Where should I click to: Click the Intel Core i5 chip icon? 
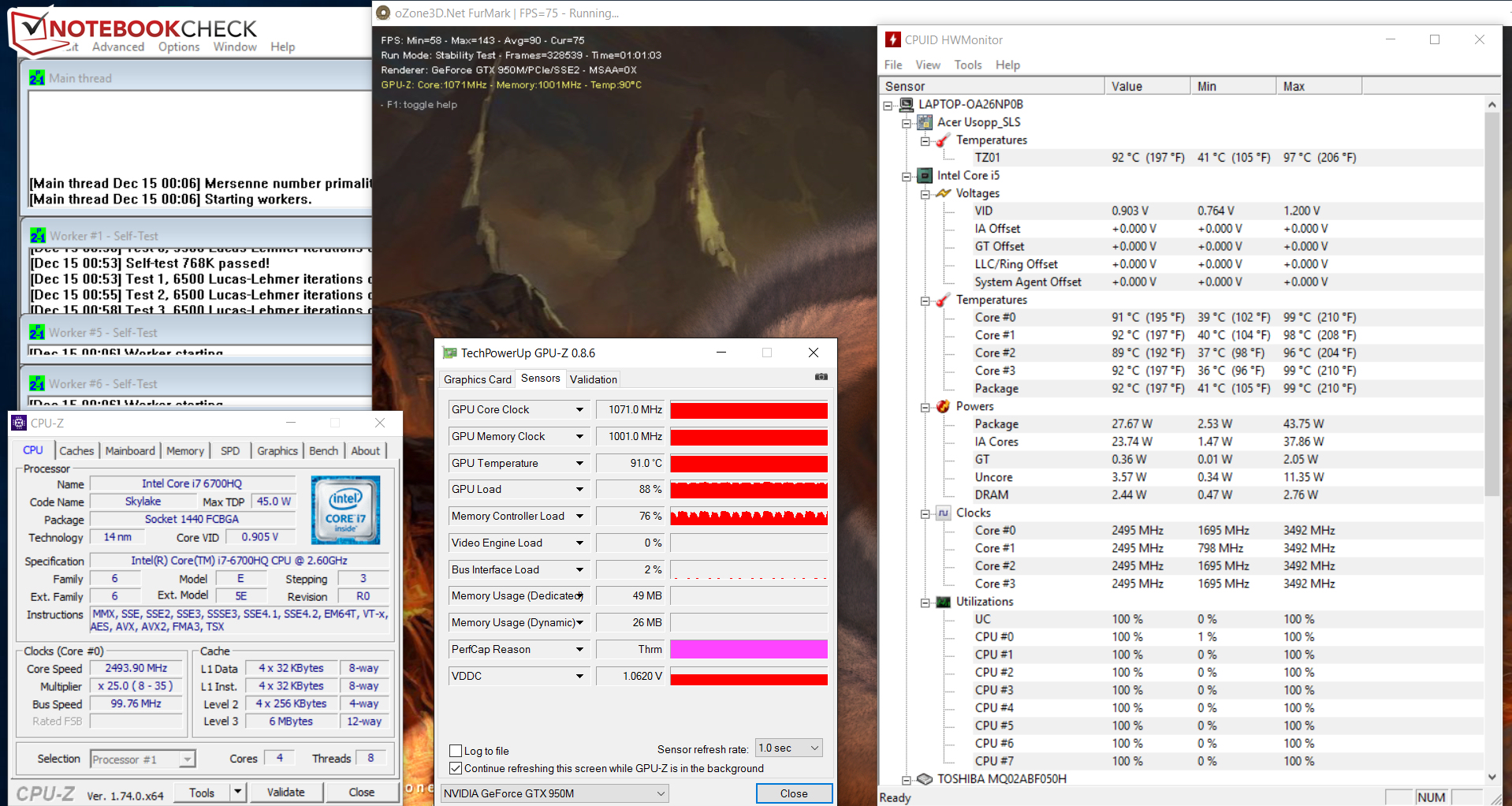pyautogui.click(x=925, y=175)
